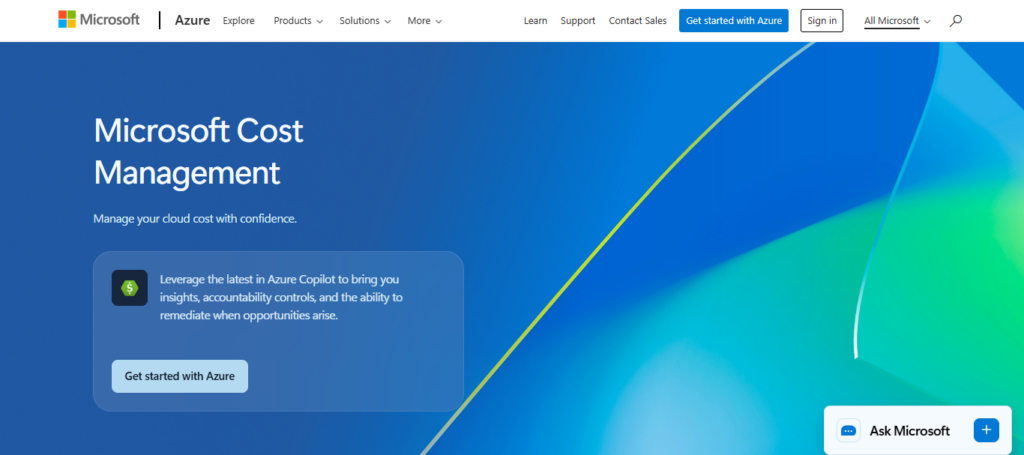Open the Learn link
1024x455 pixels.
pyautogui.click(x=536, y=21)
